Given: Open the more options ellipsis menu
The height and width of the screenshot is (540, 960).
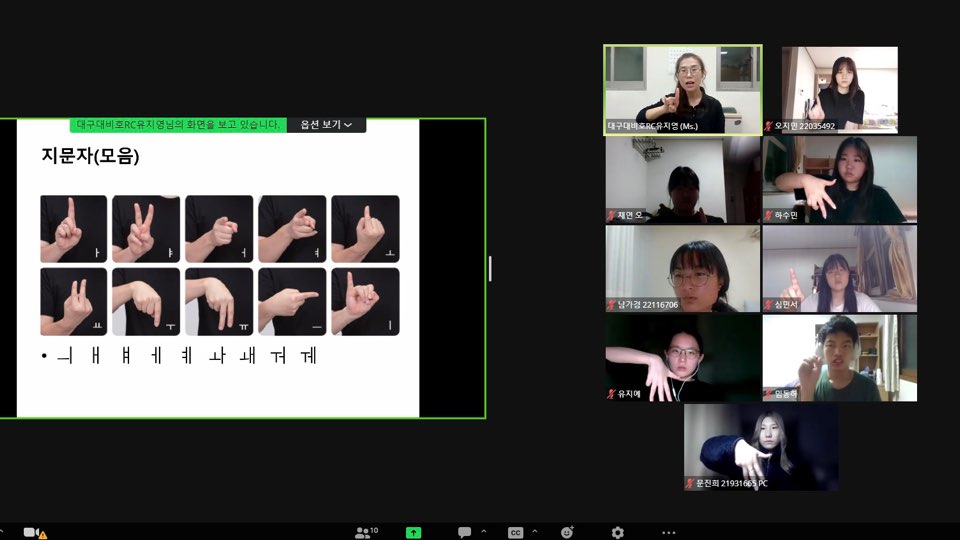Looking at the screenshot, I should point(668,532).
